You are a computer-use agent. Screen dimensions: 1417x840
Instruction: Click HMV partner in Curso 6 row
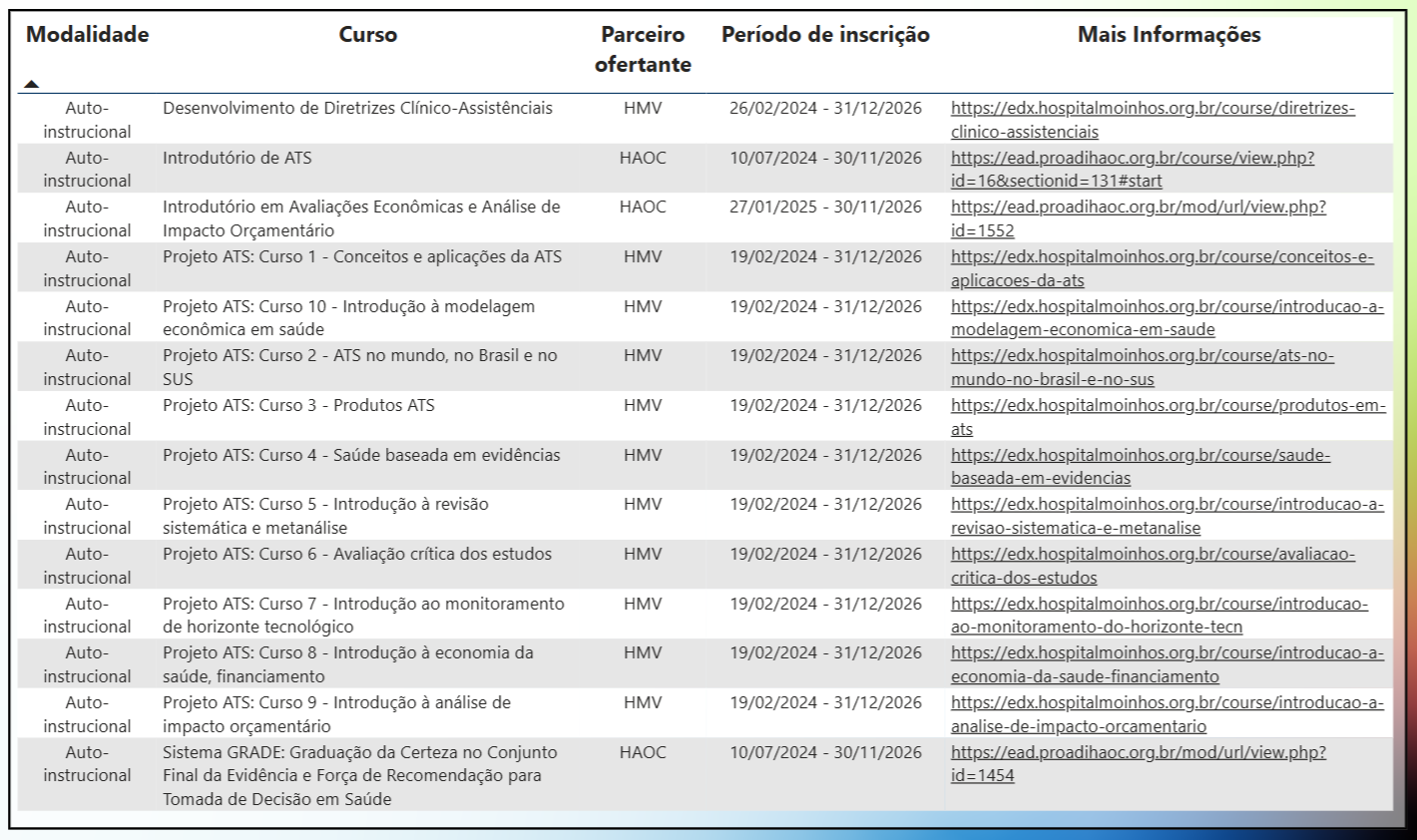coord(643,554)
